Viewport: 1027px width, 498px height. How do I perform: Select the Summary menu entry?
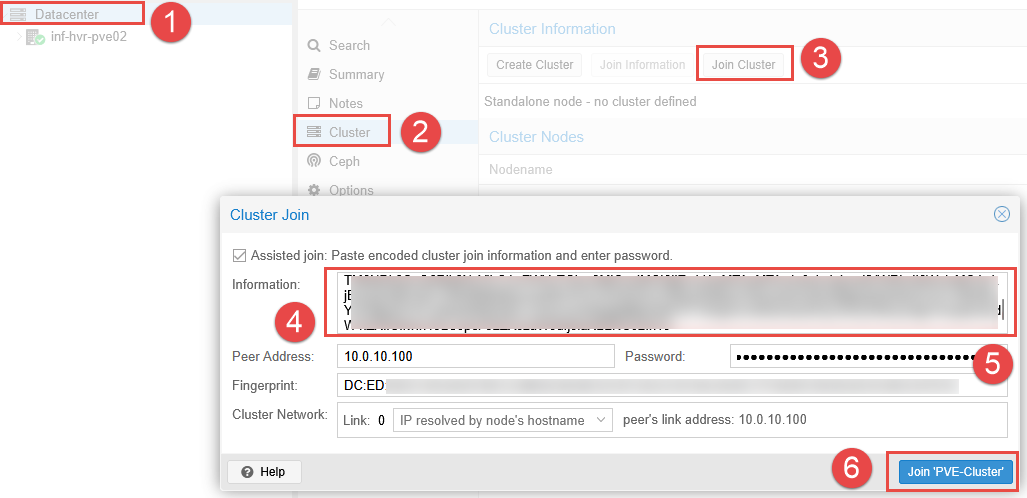(x=356, y=74)
